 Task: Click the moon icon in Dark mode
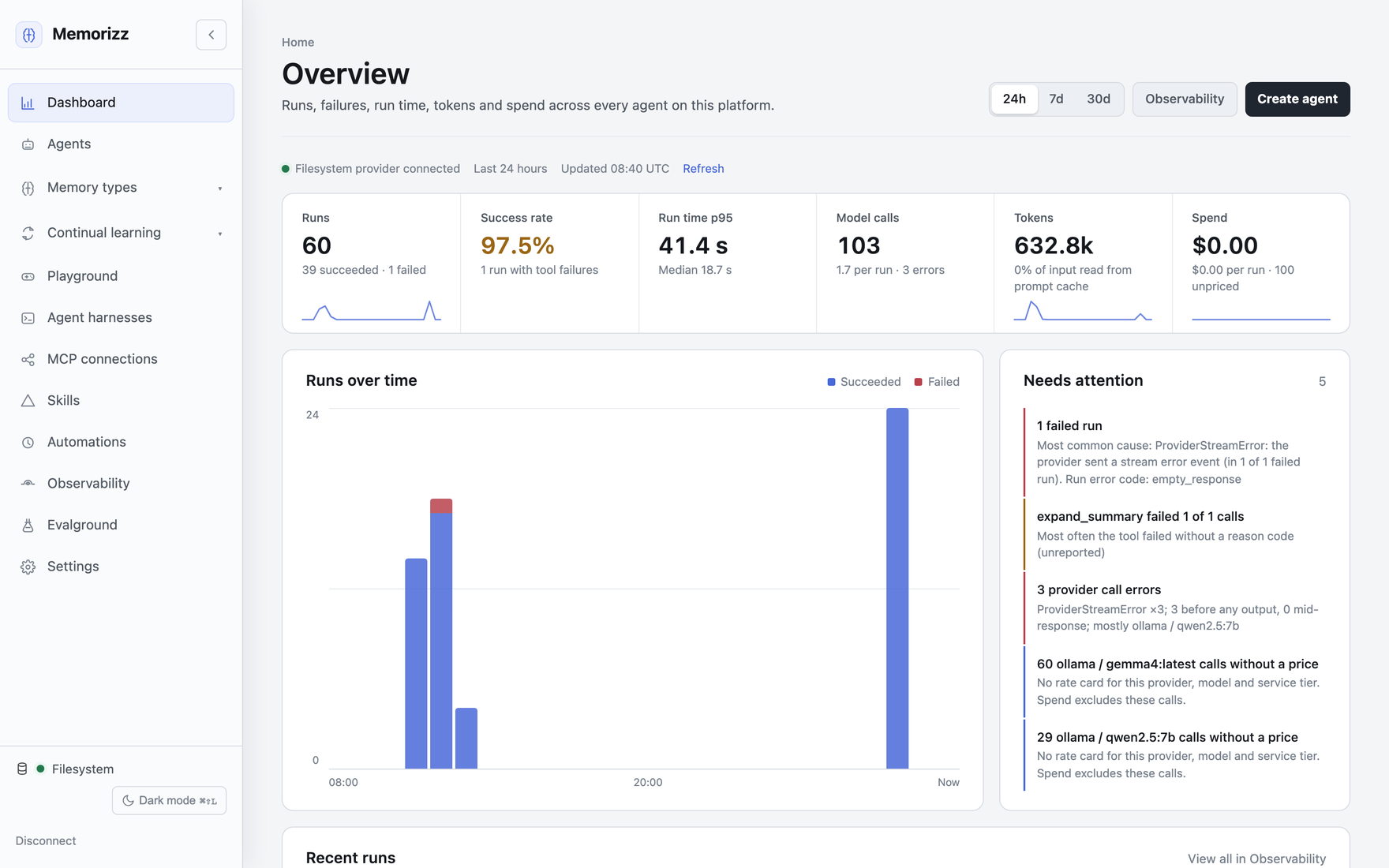coord(128,800)
